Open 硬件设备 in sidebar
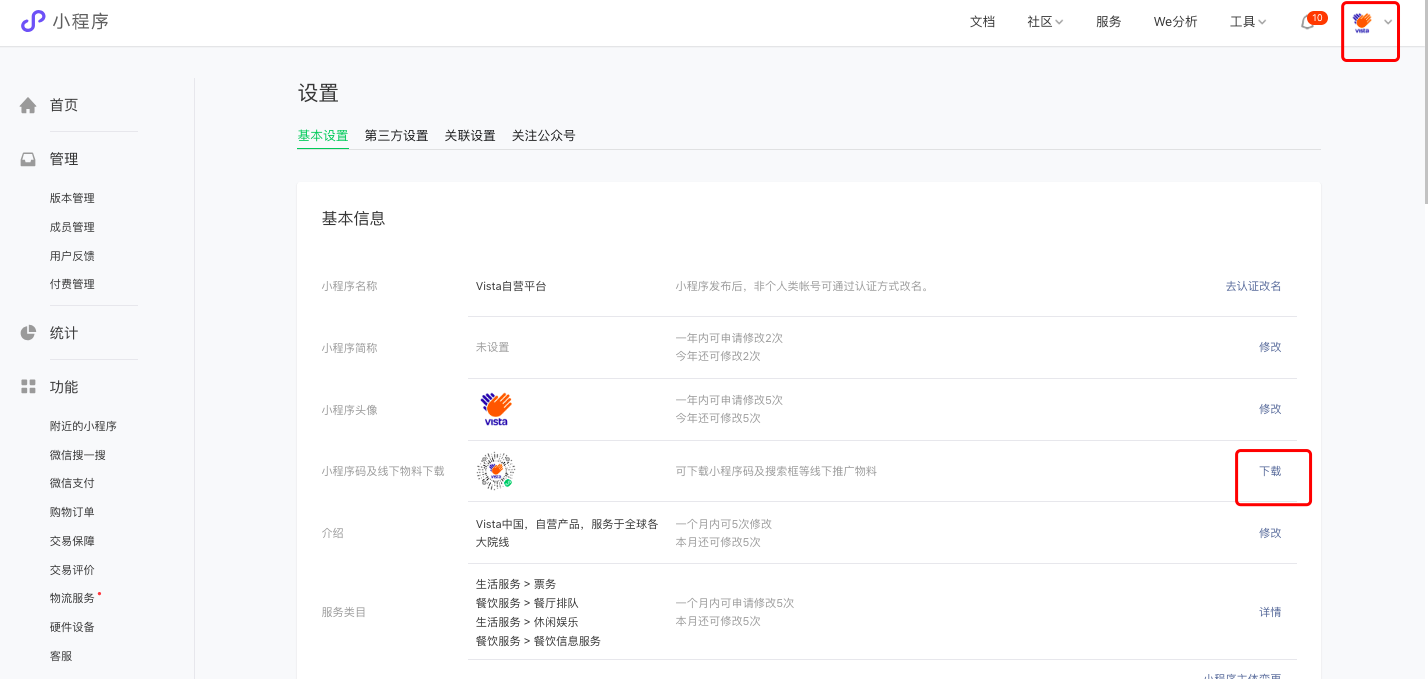The image size is (1428, 679). click(72, 627)
